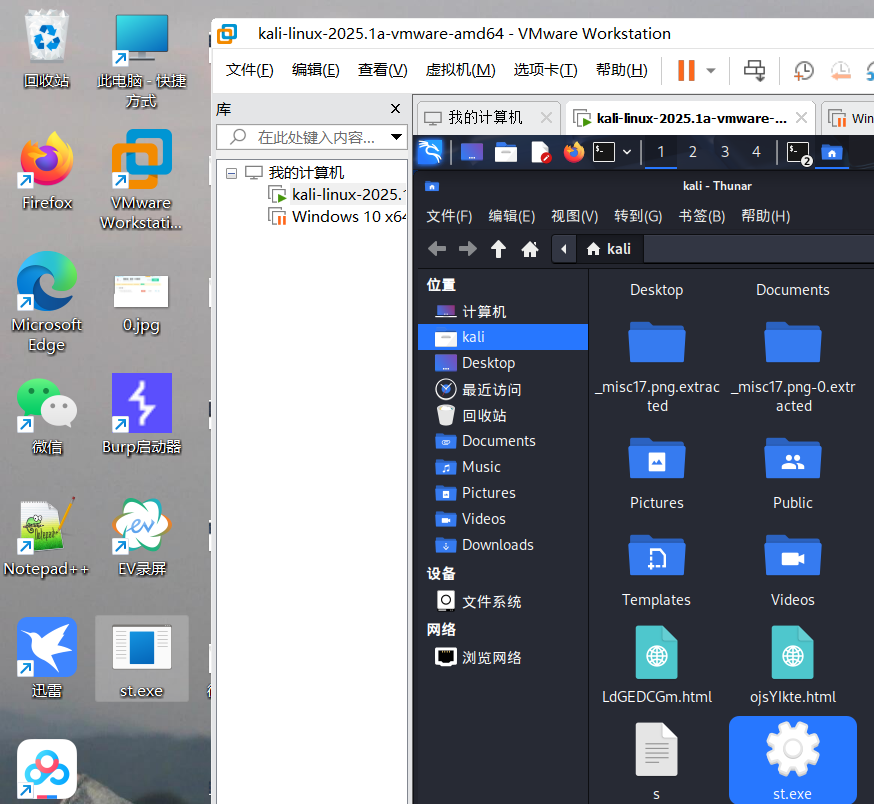
Task: Open VMware 查看(V) menu
Action: 382,70
